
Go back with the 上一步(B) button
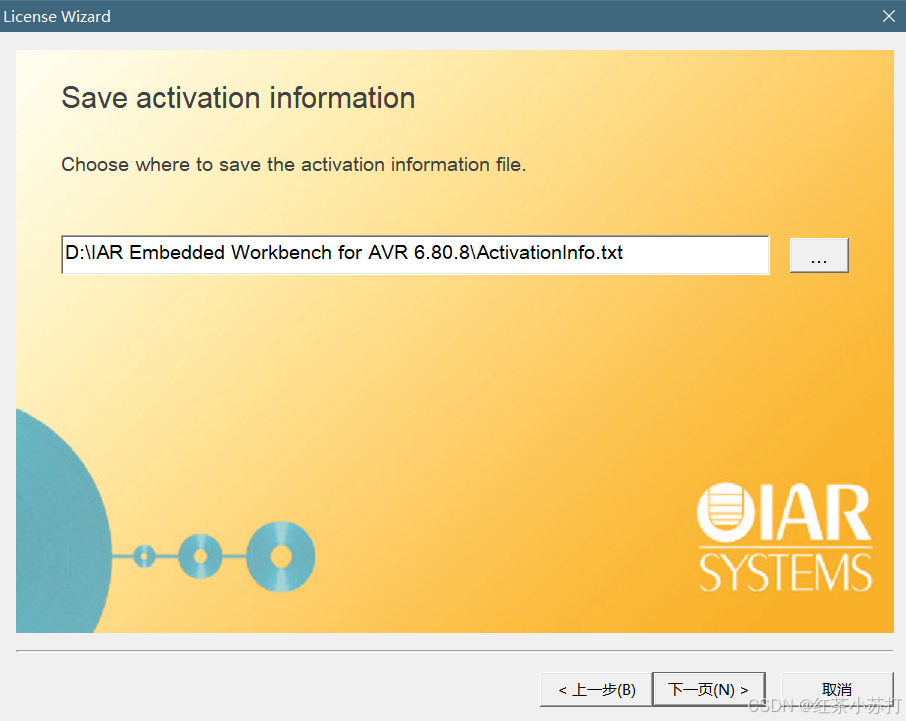pos(596,689)
